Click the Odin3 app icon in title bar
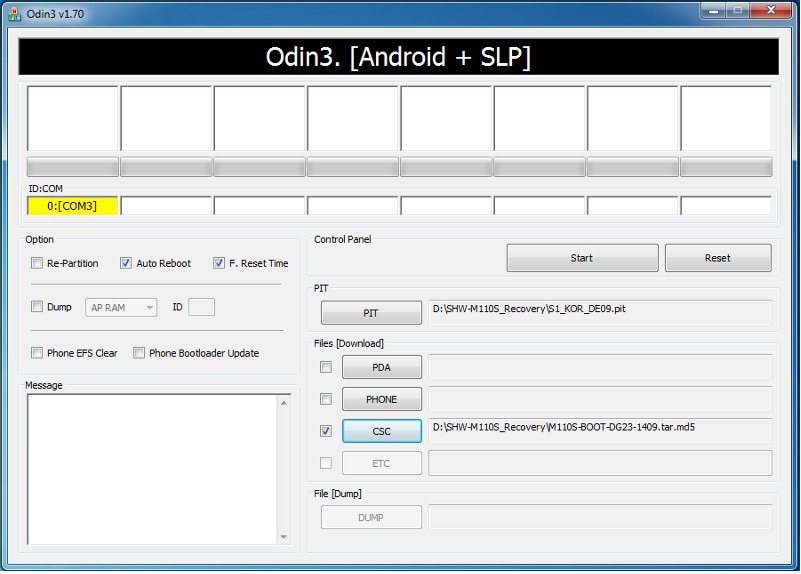This screenshot has height=574, width=801. coord(15,13)
